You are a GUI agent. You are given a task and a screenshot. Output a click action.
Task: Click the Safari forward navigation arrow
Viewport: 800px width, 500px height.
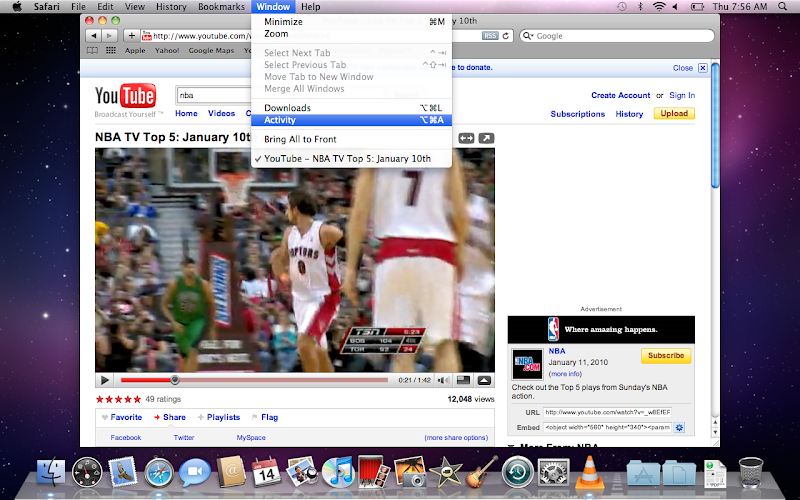pos(109,36)
